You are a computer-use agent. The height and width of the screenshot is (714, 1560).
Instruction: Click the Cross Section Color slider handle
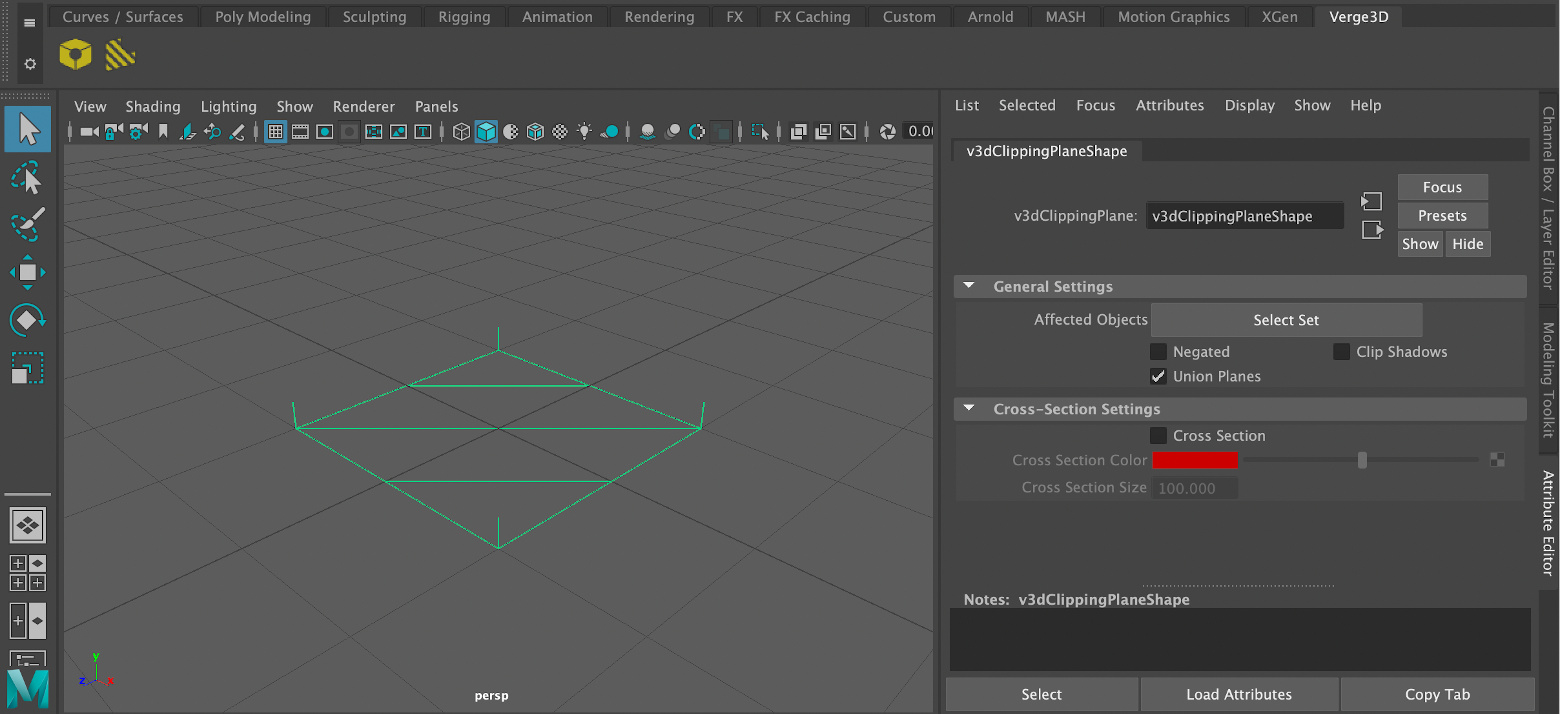coord(1362,460)
